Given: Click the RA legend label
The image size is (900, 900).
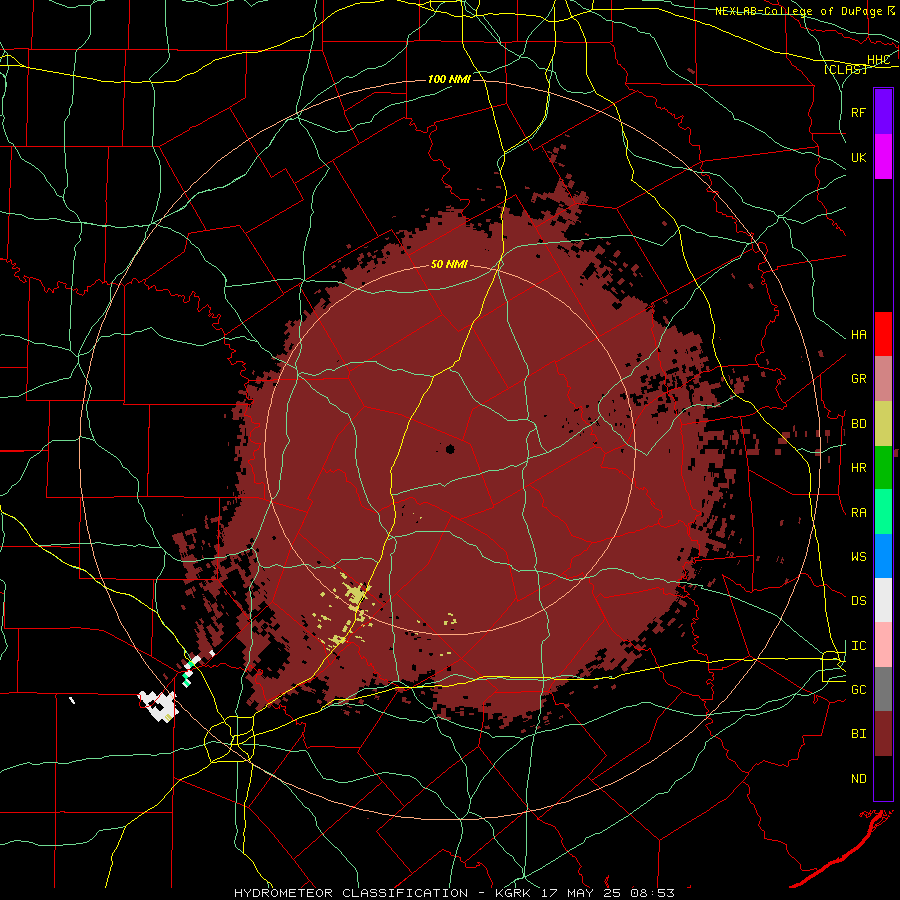Looking at the screenshot, I should [858, 513].
